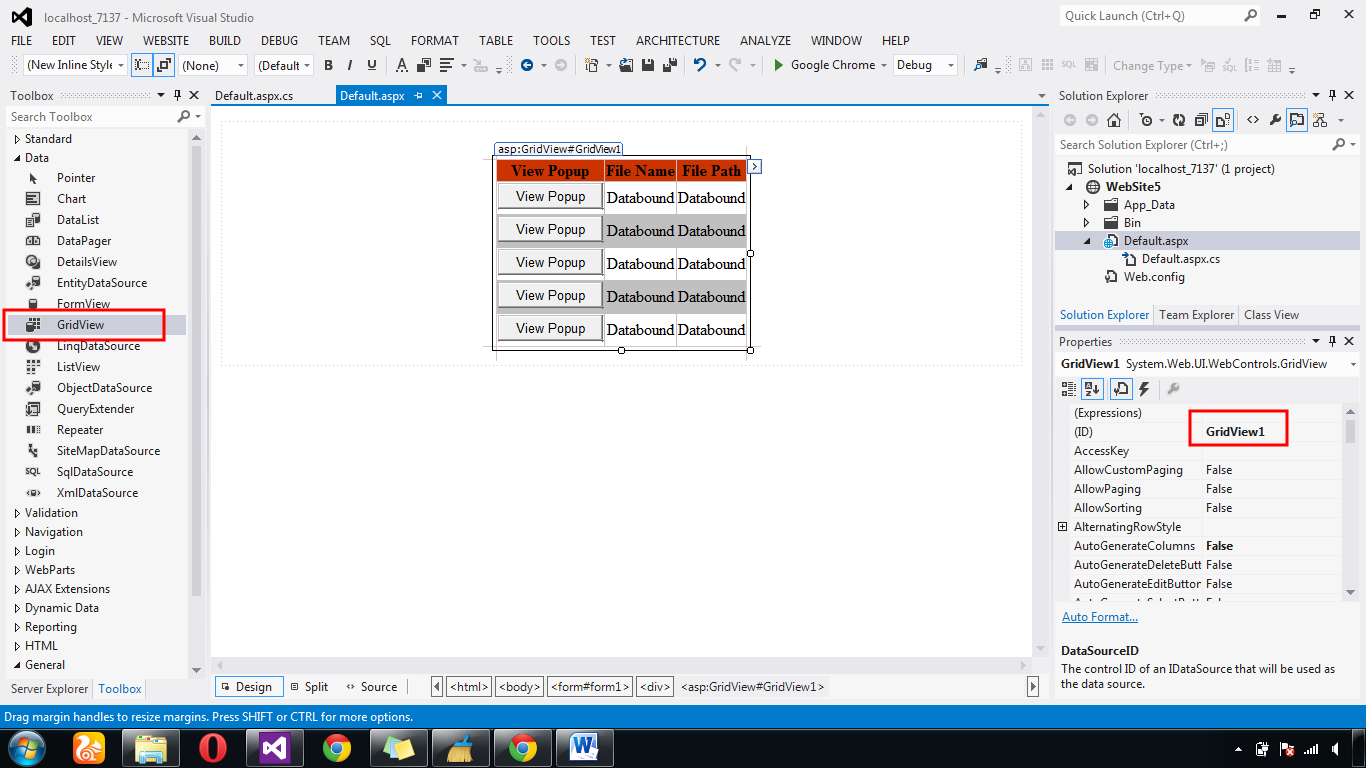This screenshot has height=768, width=1366.
Task: Click the Search Solution Explorer field
Action: pyautogui.click(x=1195, y=145)
